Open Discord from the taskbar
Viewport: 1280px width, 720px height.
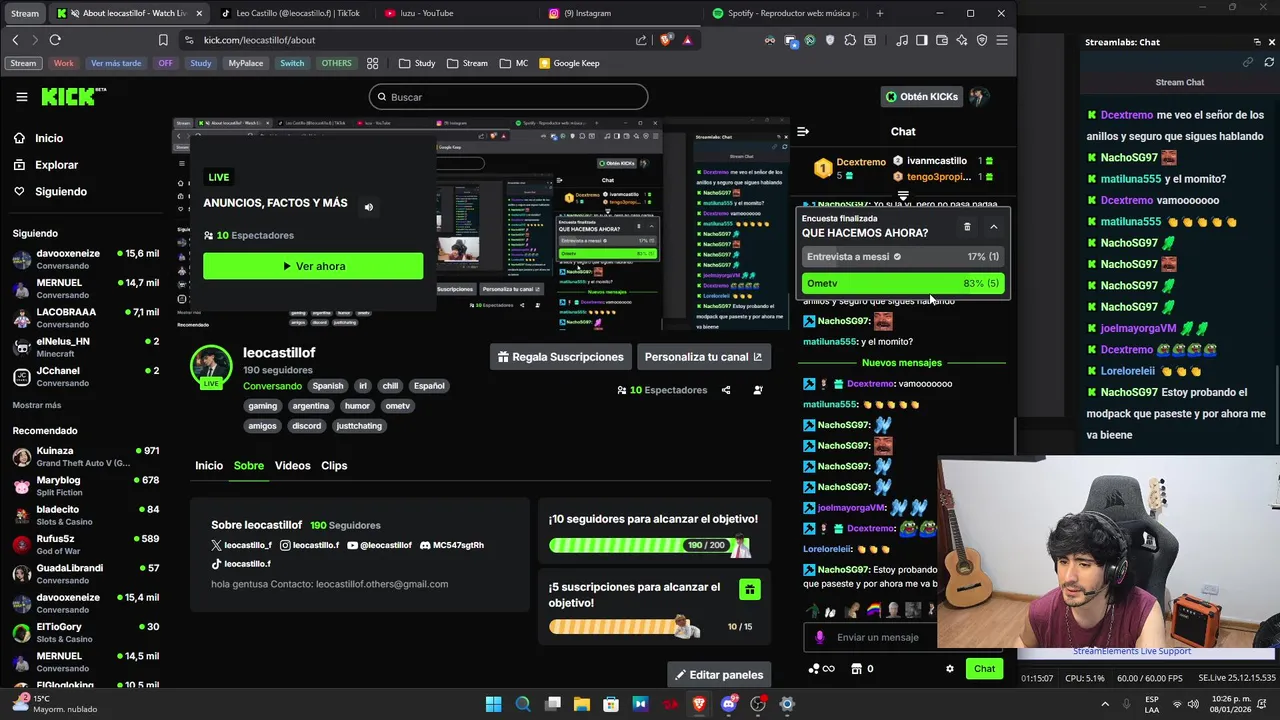click(728, 704)
